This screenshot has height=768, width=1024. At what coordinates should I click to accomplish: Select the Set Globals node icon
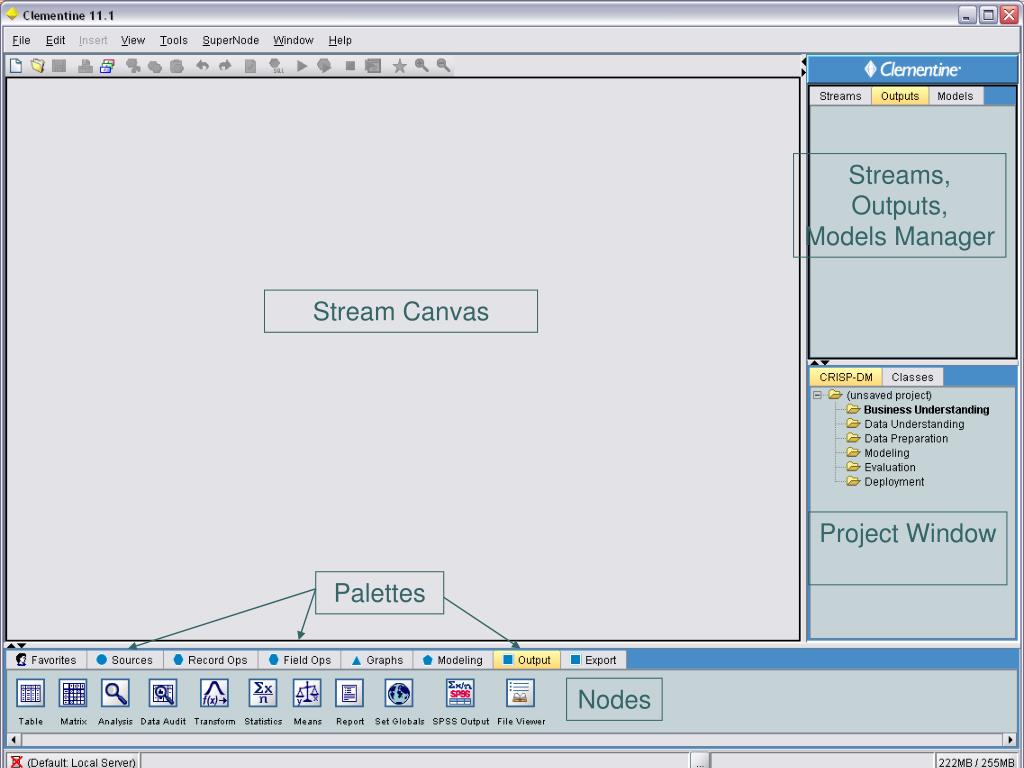[x=399, y=693]
